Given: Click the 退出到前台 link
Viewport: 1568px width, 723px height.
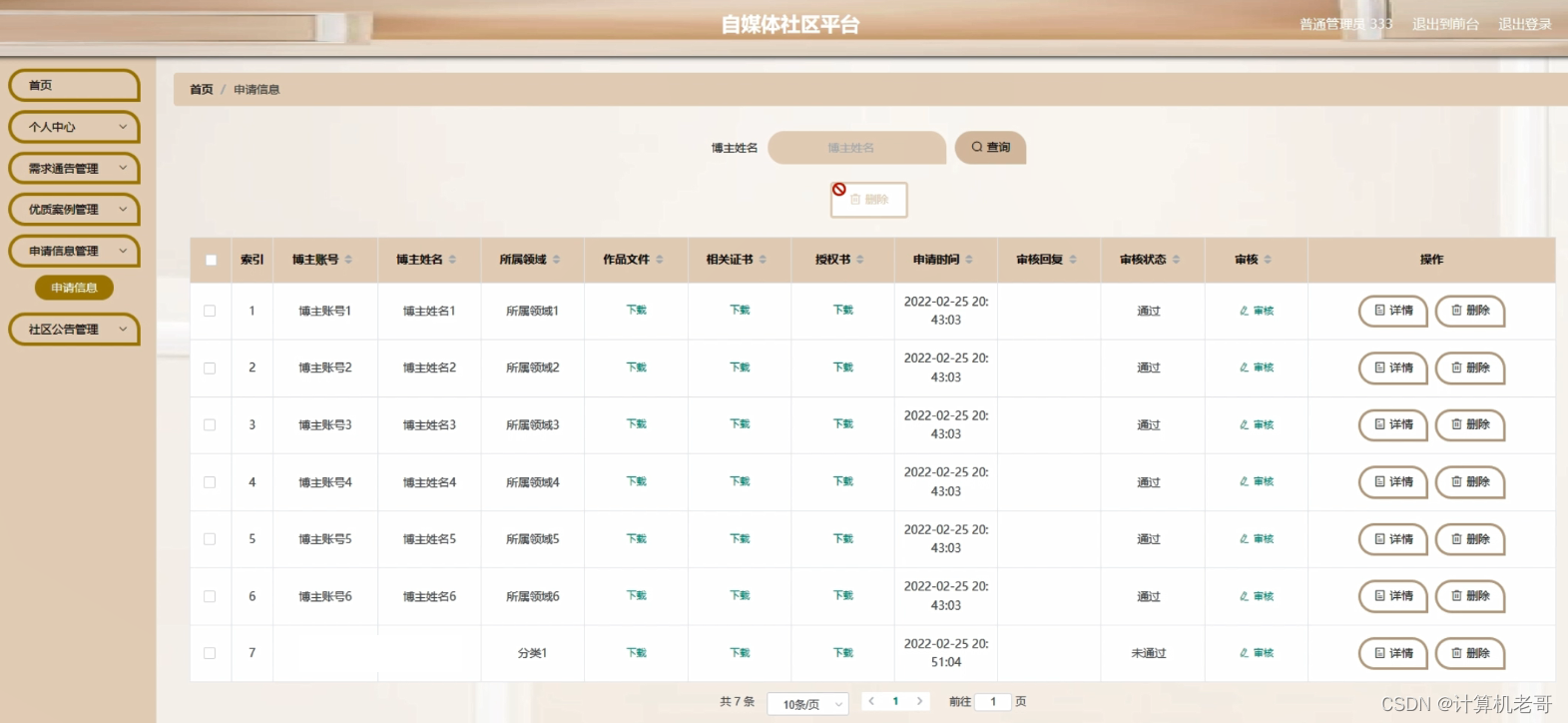Looking at the screenshot, I should point(1445,24).
